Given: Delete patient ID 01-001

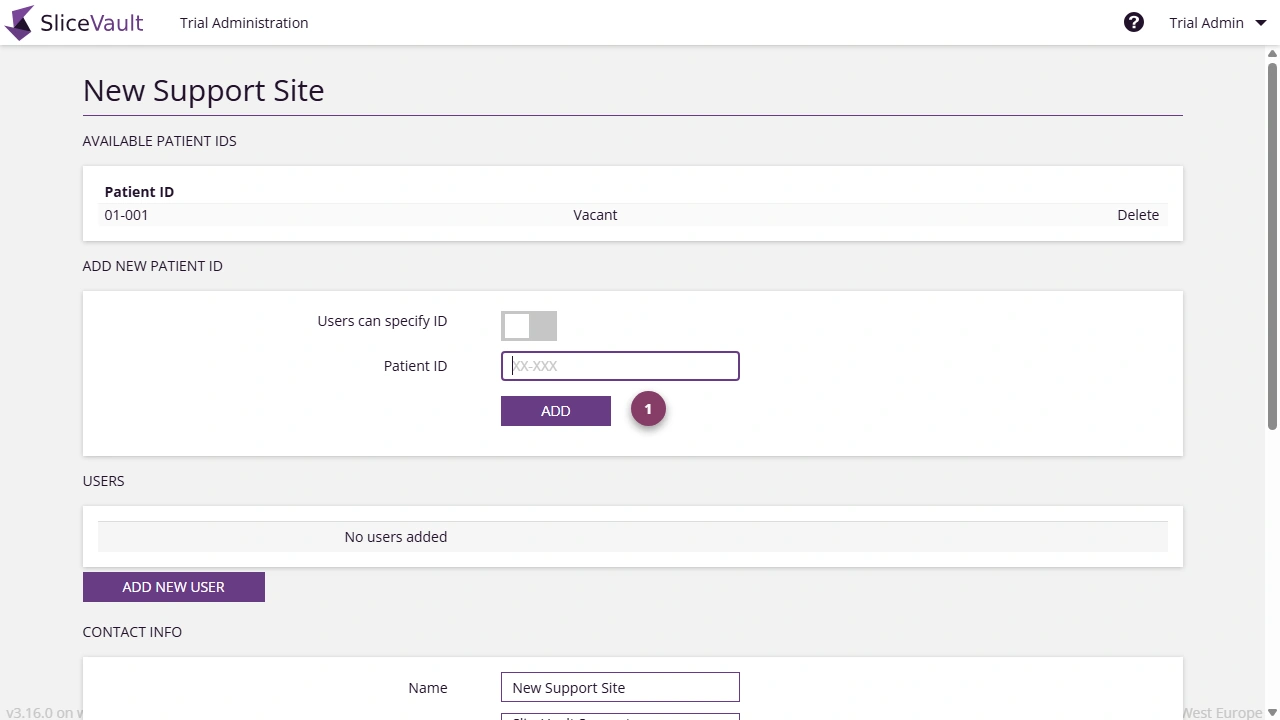Looking at the screenshot, I should [x=1138, y=214].
